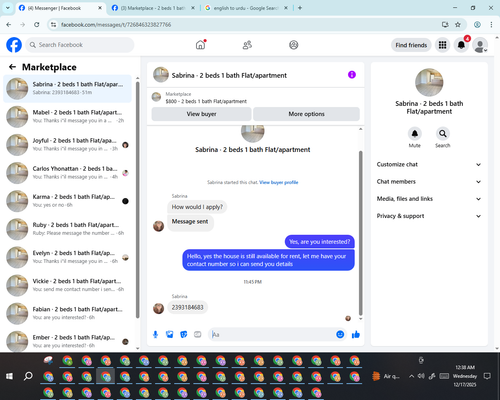The image size is (500, 400).
Task: Open the purple conversation information icon
Action: click(352, 75)
